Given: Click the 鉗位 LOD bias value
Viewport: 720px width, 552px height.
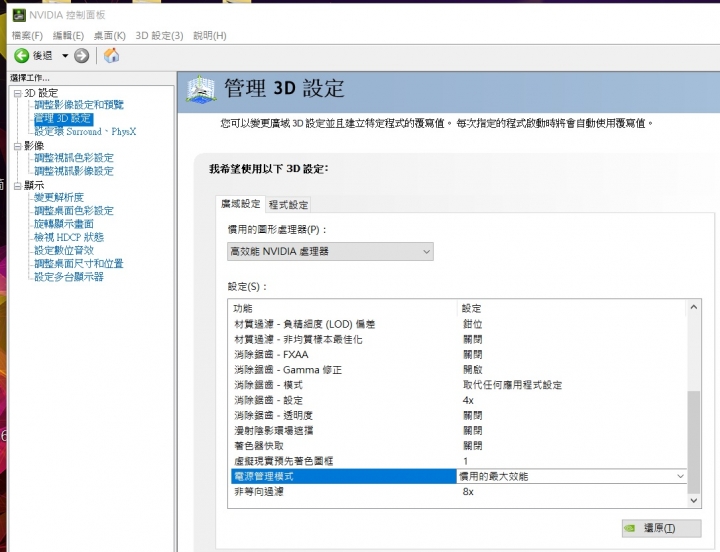Looking at the screenshot, I should coord(472,324).
